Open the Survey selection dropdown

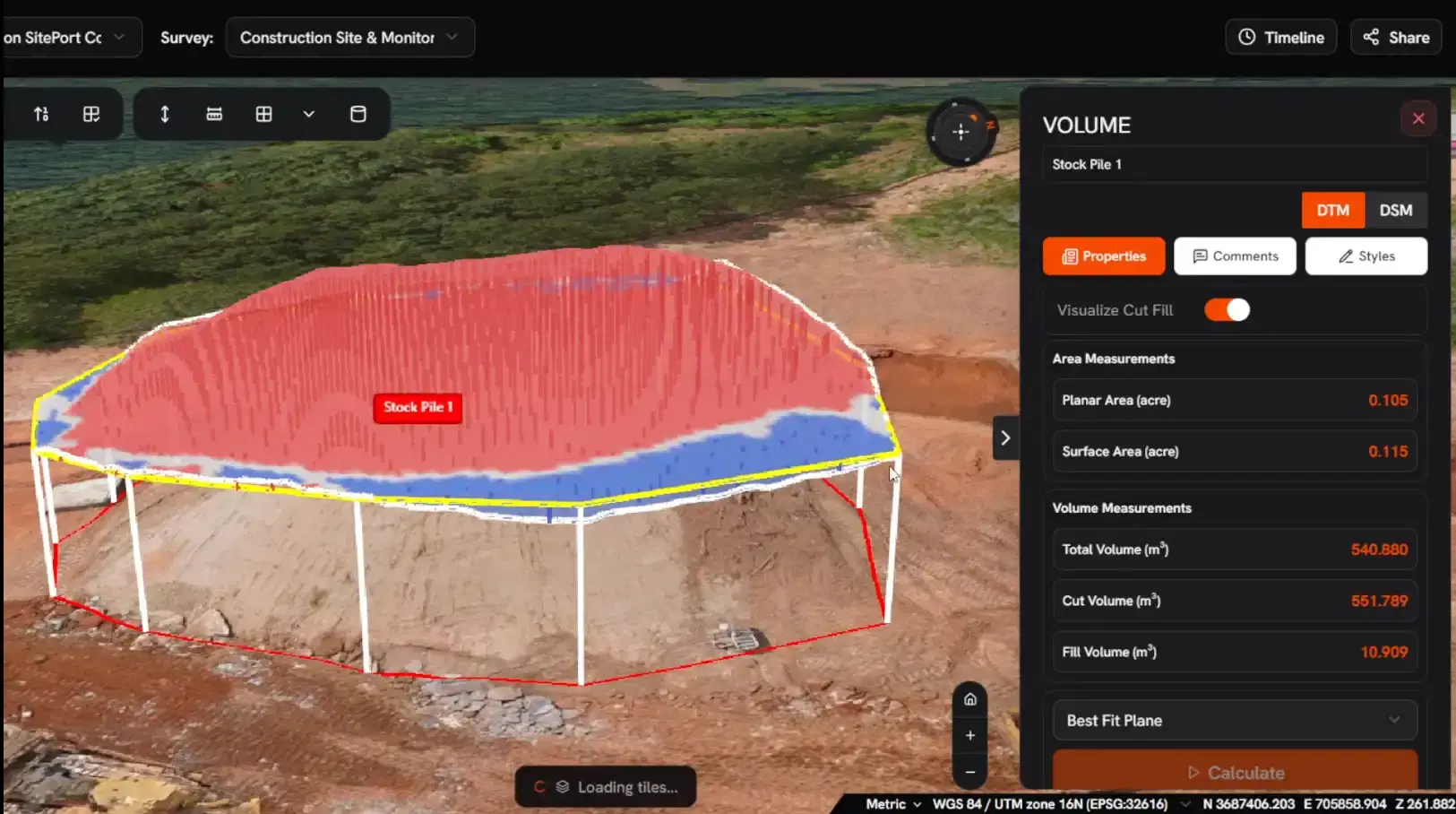click(349, 38)
